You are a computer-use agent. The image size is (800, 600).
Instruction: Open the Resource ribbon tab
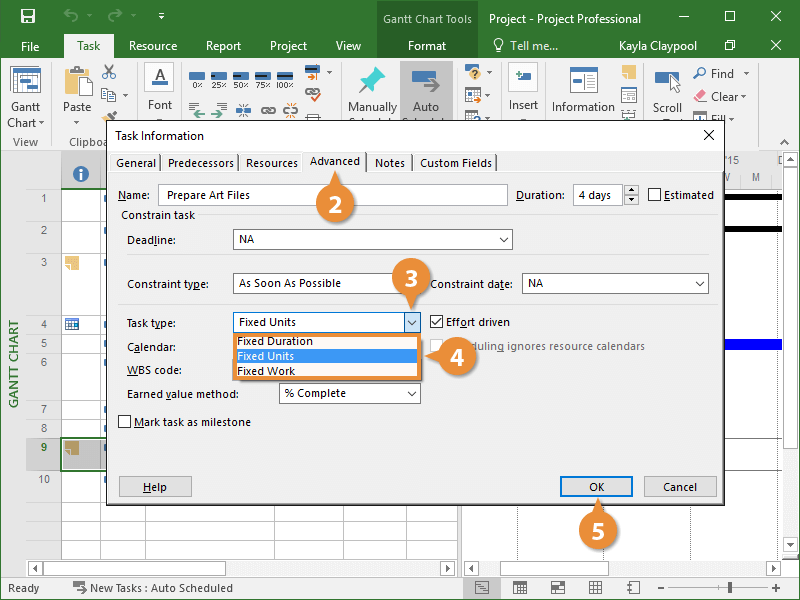click(x=153, y=46)
